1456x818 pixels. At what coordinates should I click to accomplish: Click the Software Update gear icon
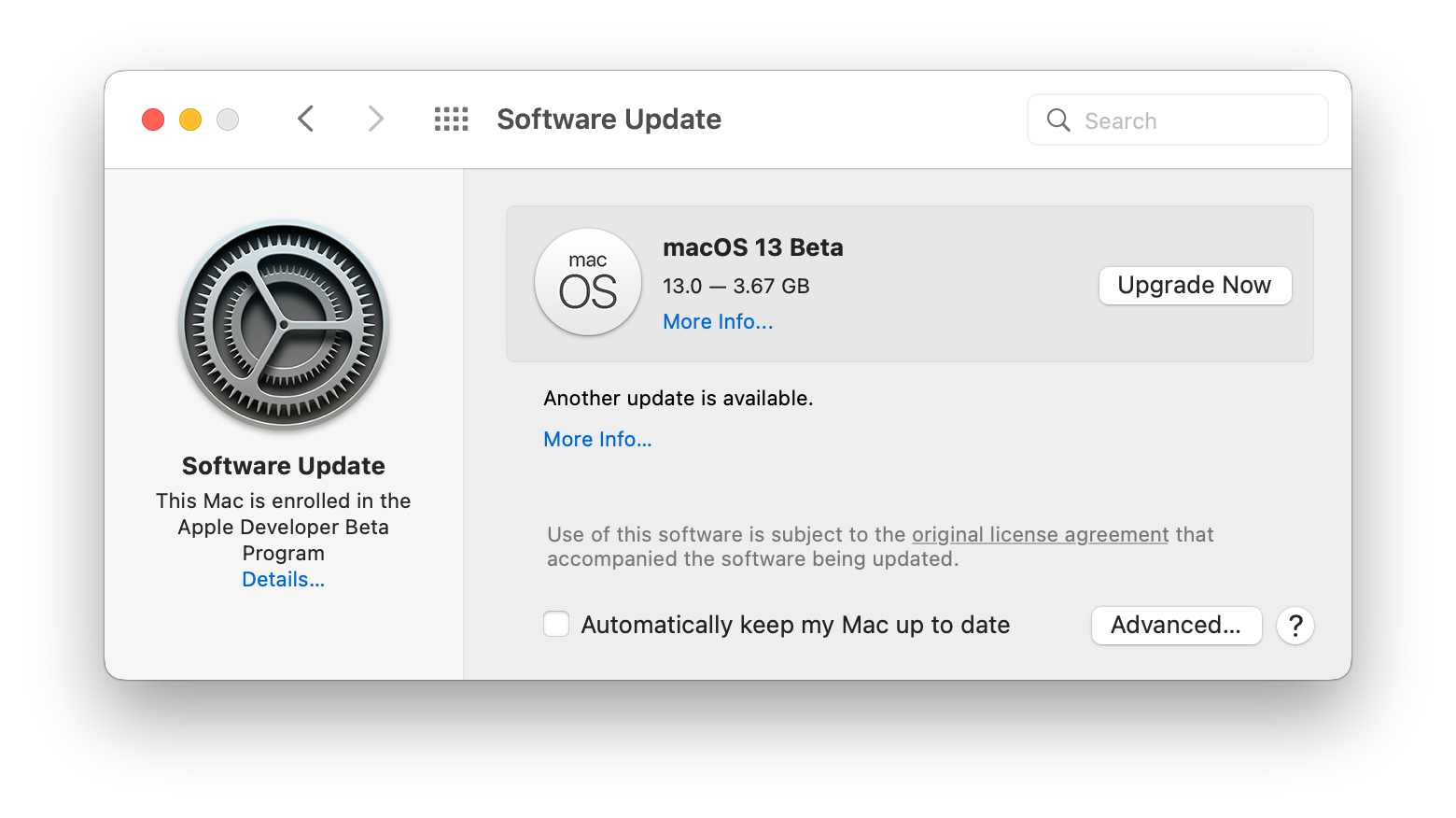(x=284, y=326)
